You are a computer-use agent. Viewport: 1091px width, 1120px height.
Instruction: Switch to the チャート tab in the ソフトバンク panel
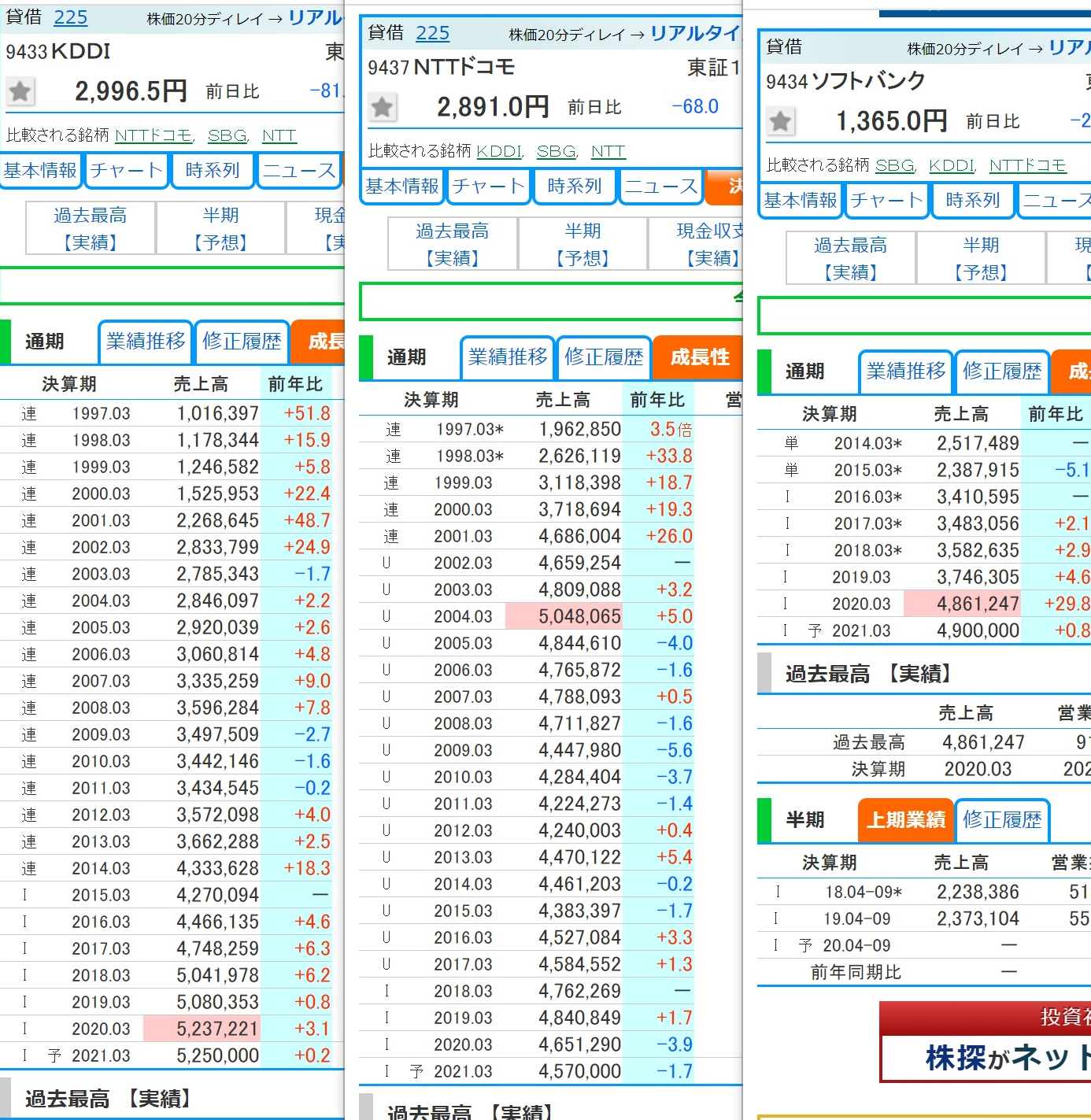[886, 200]
